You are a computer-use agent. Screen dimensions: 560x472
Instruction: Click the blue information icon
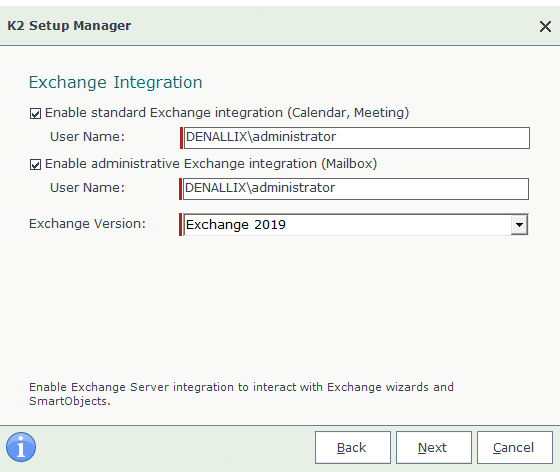[x=21, y=447]
